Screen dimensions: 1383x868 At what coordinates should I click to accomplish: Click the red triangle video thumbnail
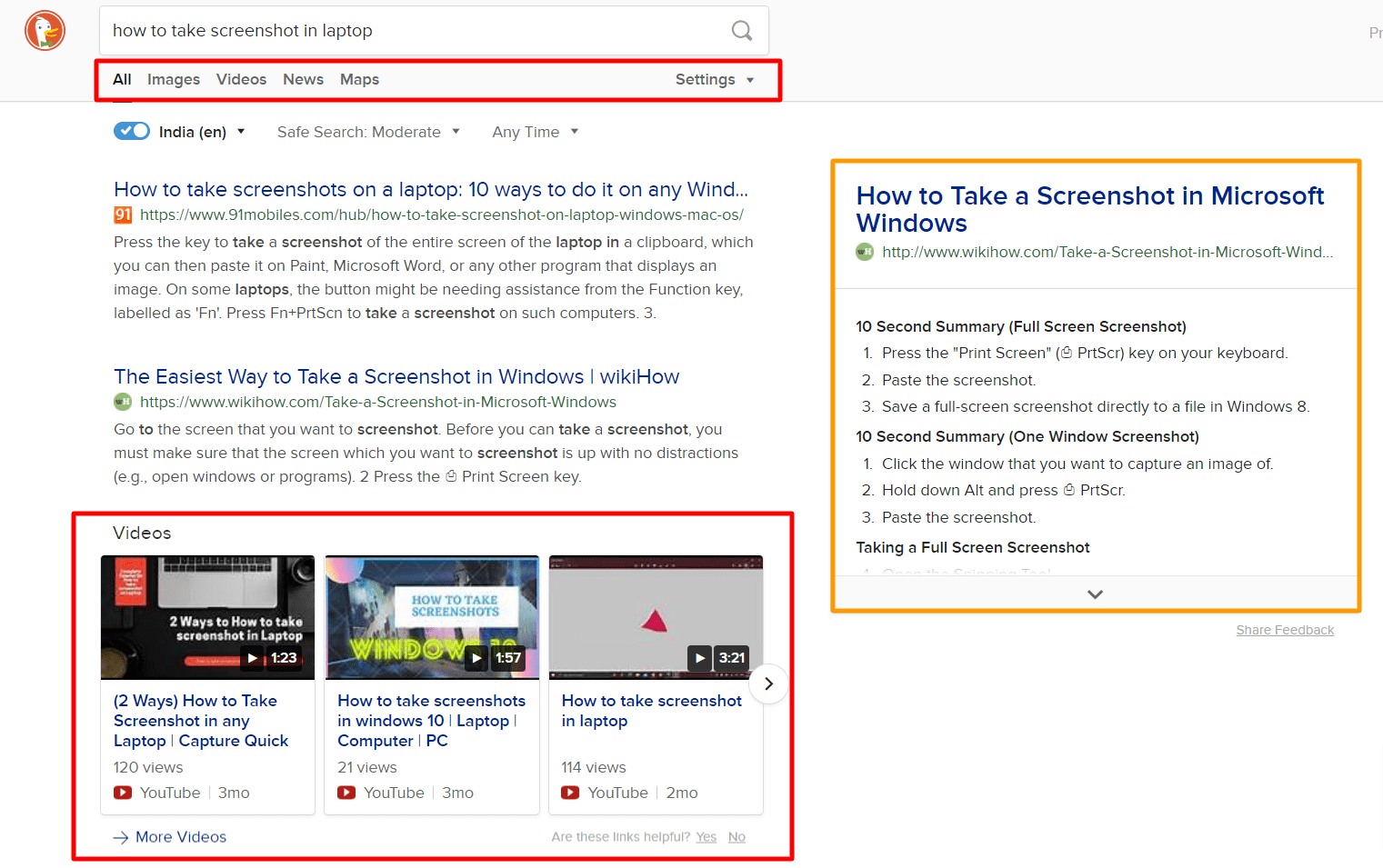tap(656, 617)
